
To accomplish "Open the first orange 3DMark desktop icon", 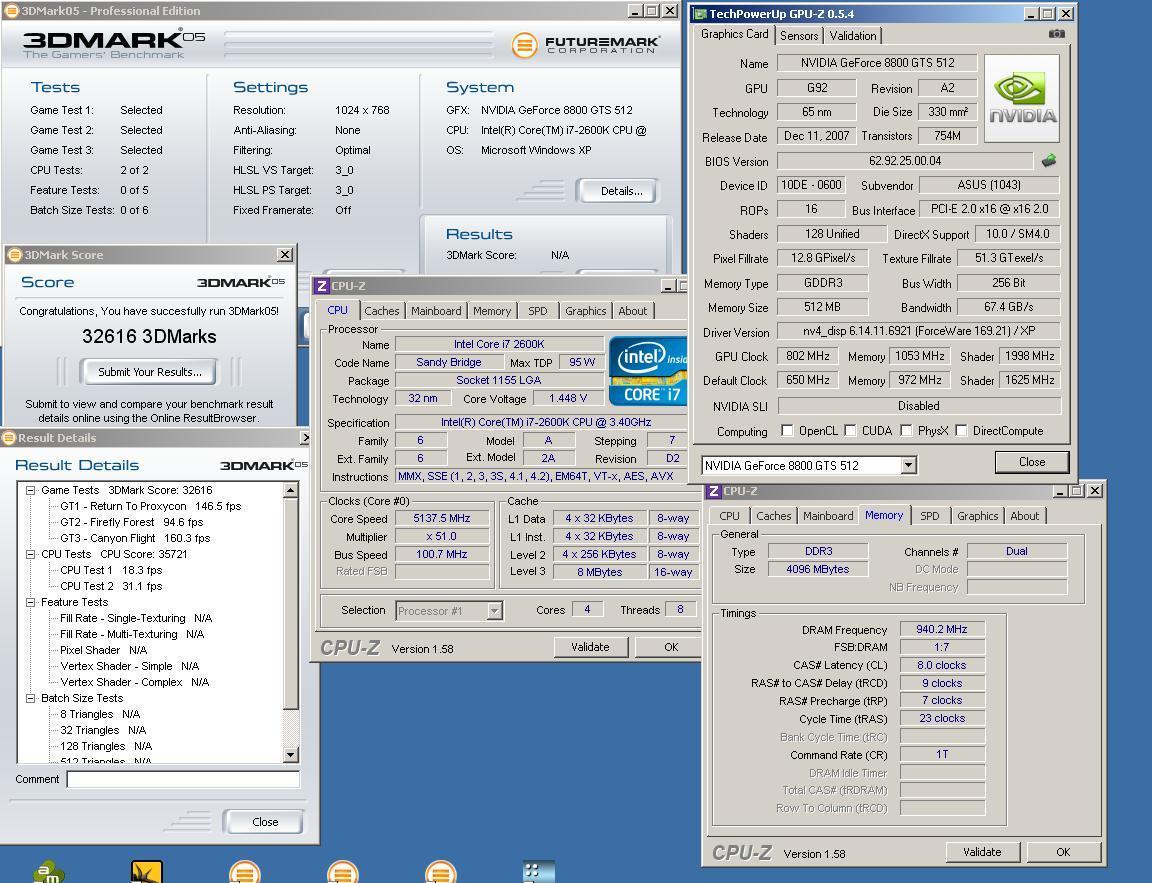I will point(245,872).
